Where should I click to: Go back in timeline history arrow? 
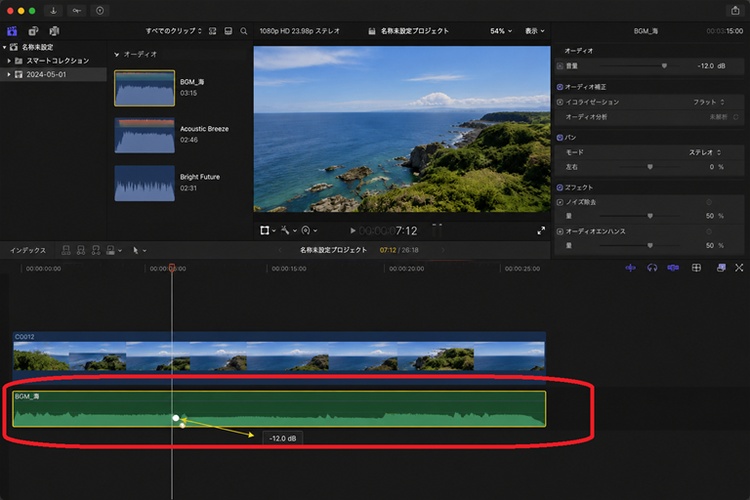(280, 250)
